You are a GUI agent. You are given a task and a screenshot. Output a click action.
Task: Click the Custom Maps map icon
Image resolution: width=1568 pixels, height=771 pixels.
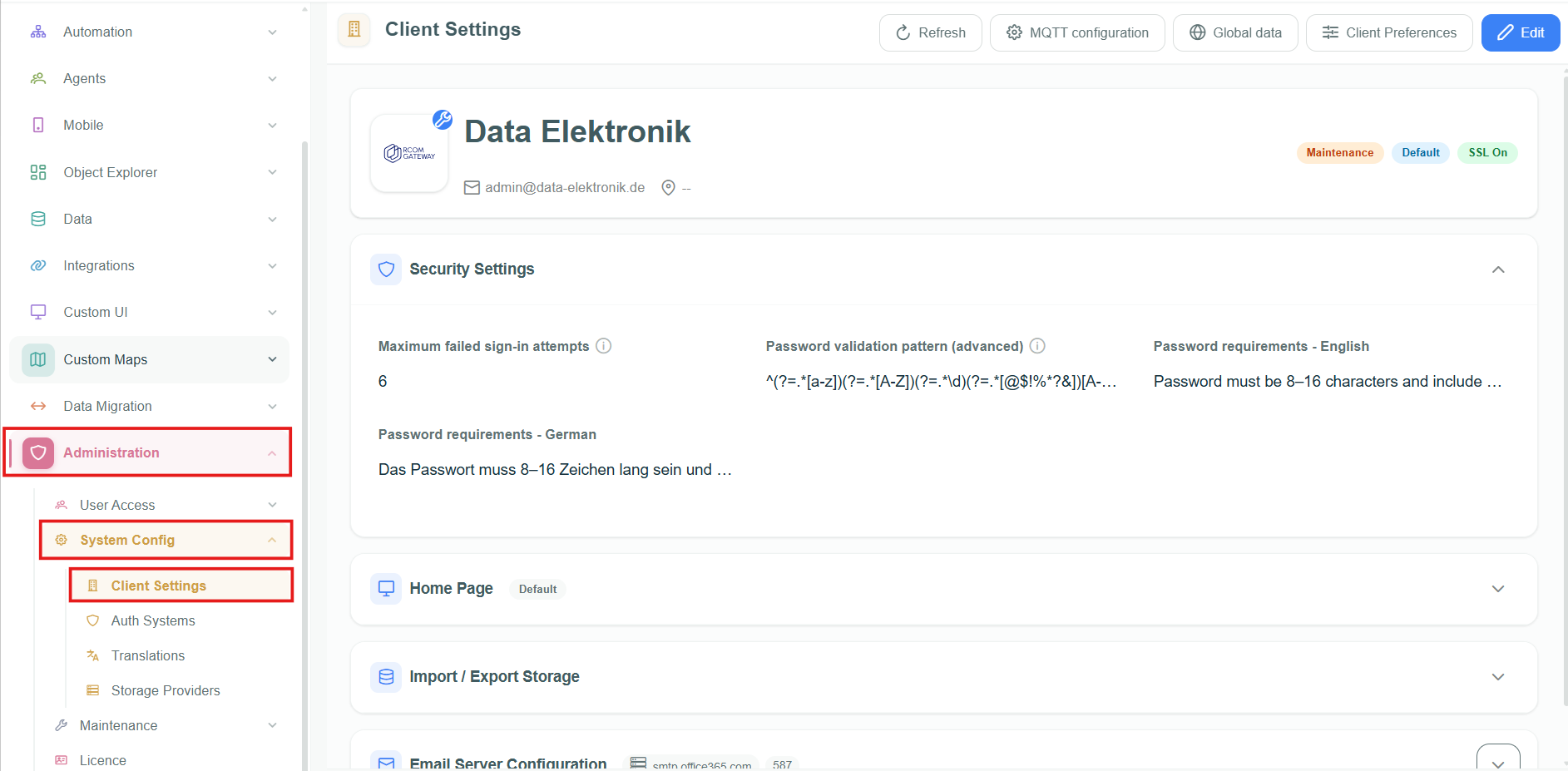[38, 359]
